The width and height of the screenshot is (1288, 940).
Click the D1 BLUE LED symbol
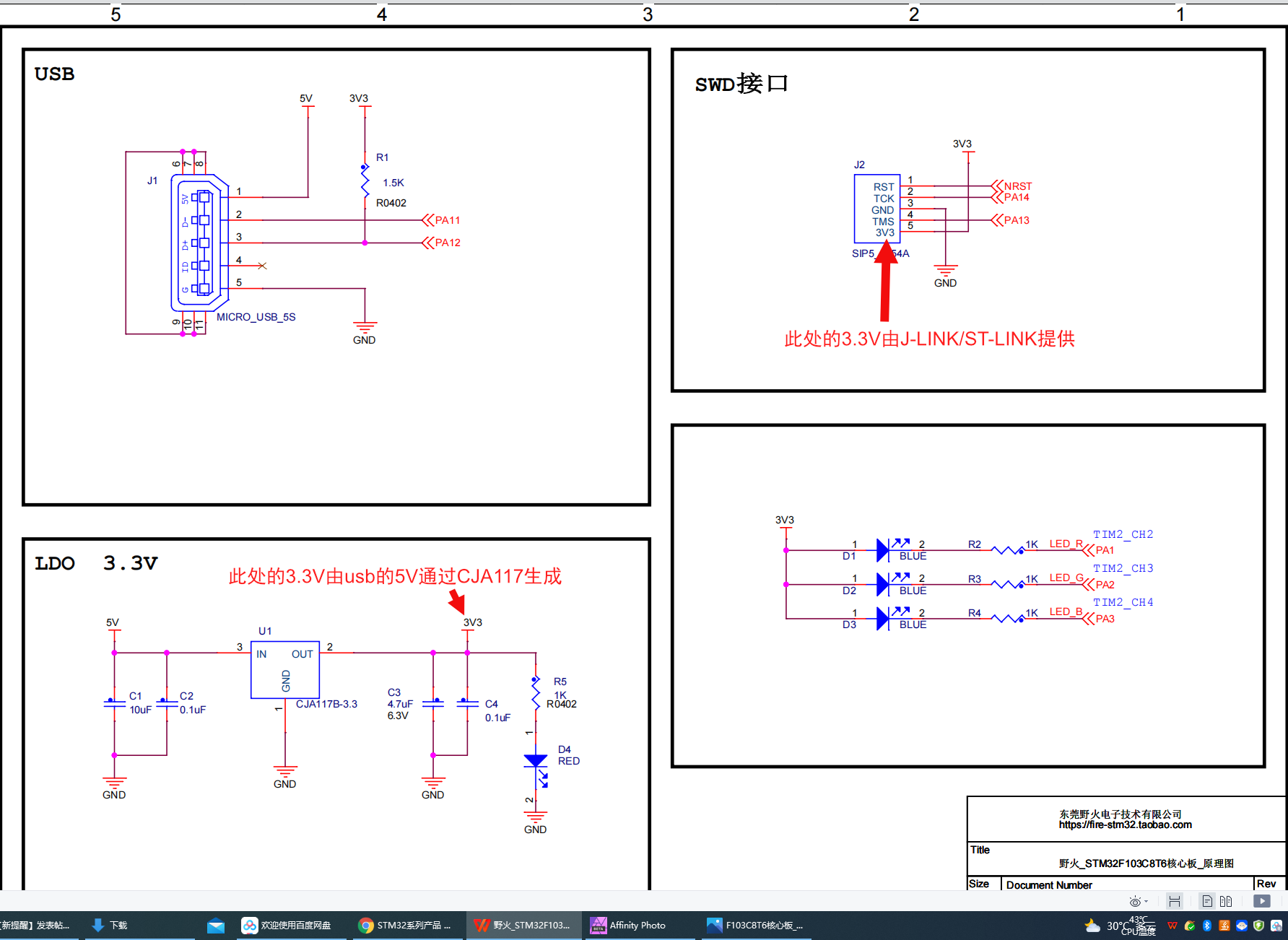(x=892, y=550)
